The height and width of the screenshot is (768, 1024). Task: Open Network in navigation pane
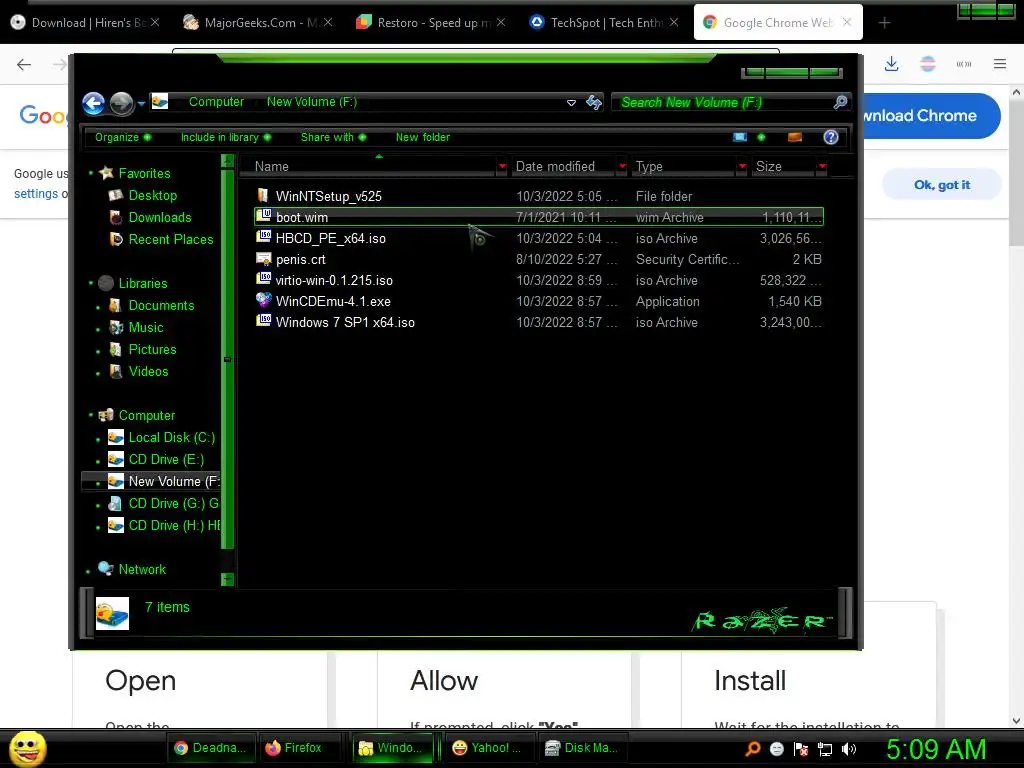142,569
